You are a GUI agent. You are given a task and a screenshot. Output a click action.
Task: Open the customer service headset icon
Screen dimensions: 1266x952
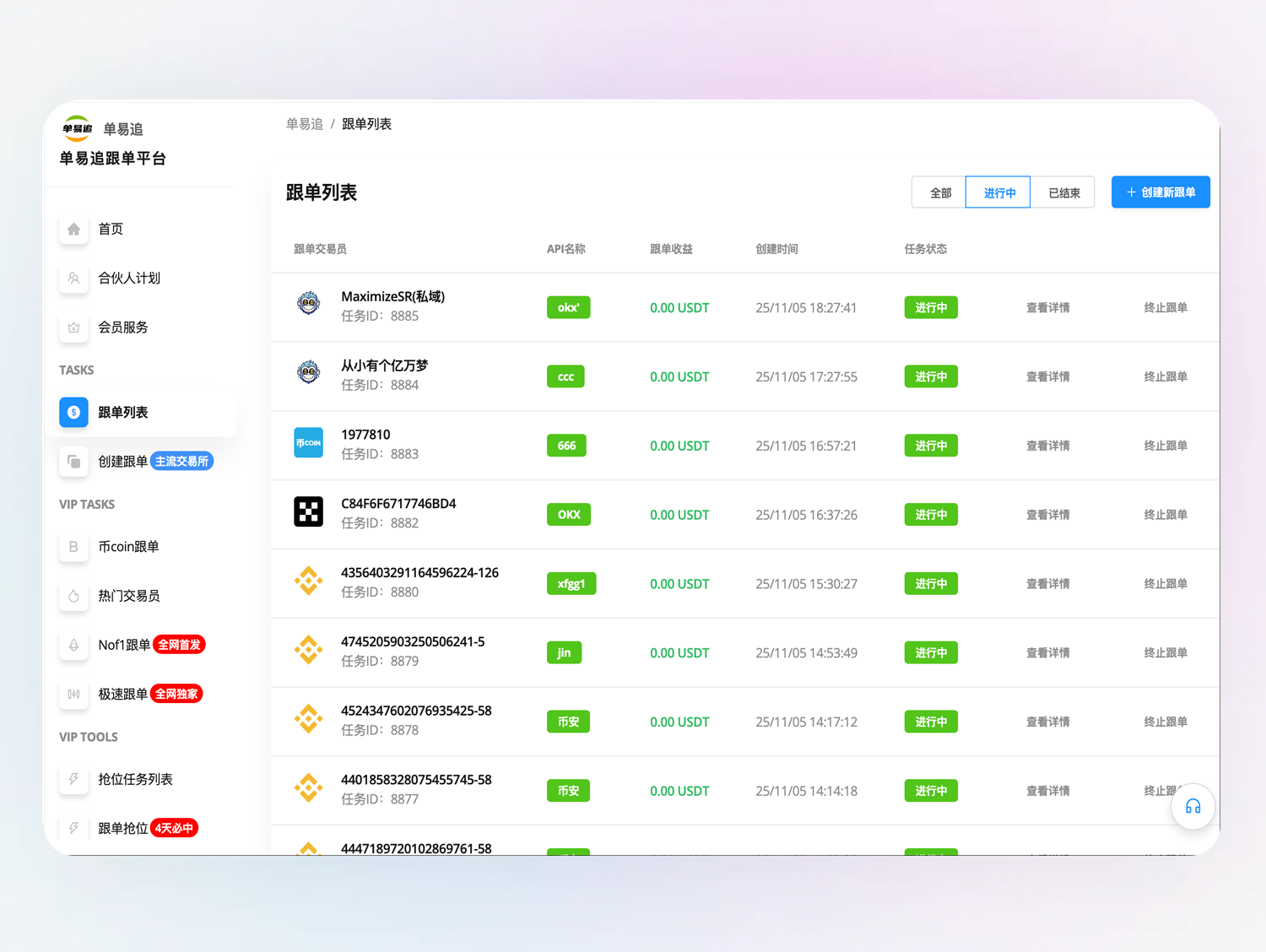1193,806
